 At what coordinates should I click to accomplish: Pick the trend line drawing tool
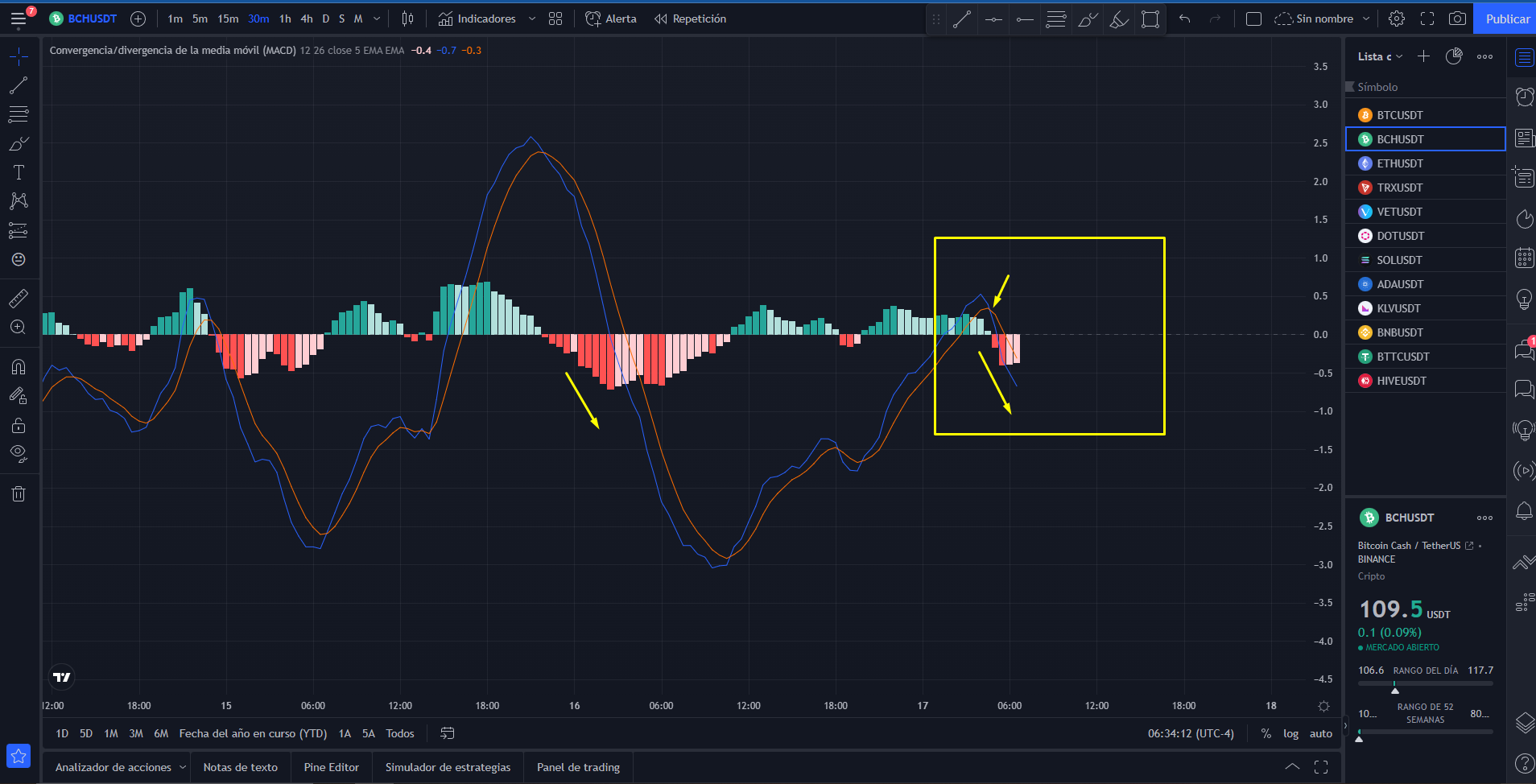pyautogui.click(x=19, y=85)
